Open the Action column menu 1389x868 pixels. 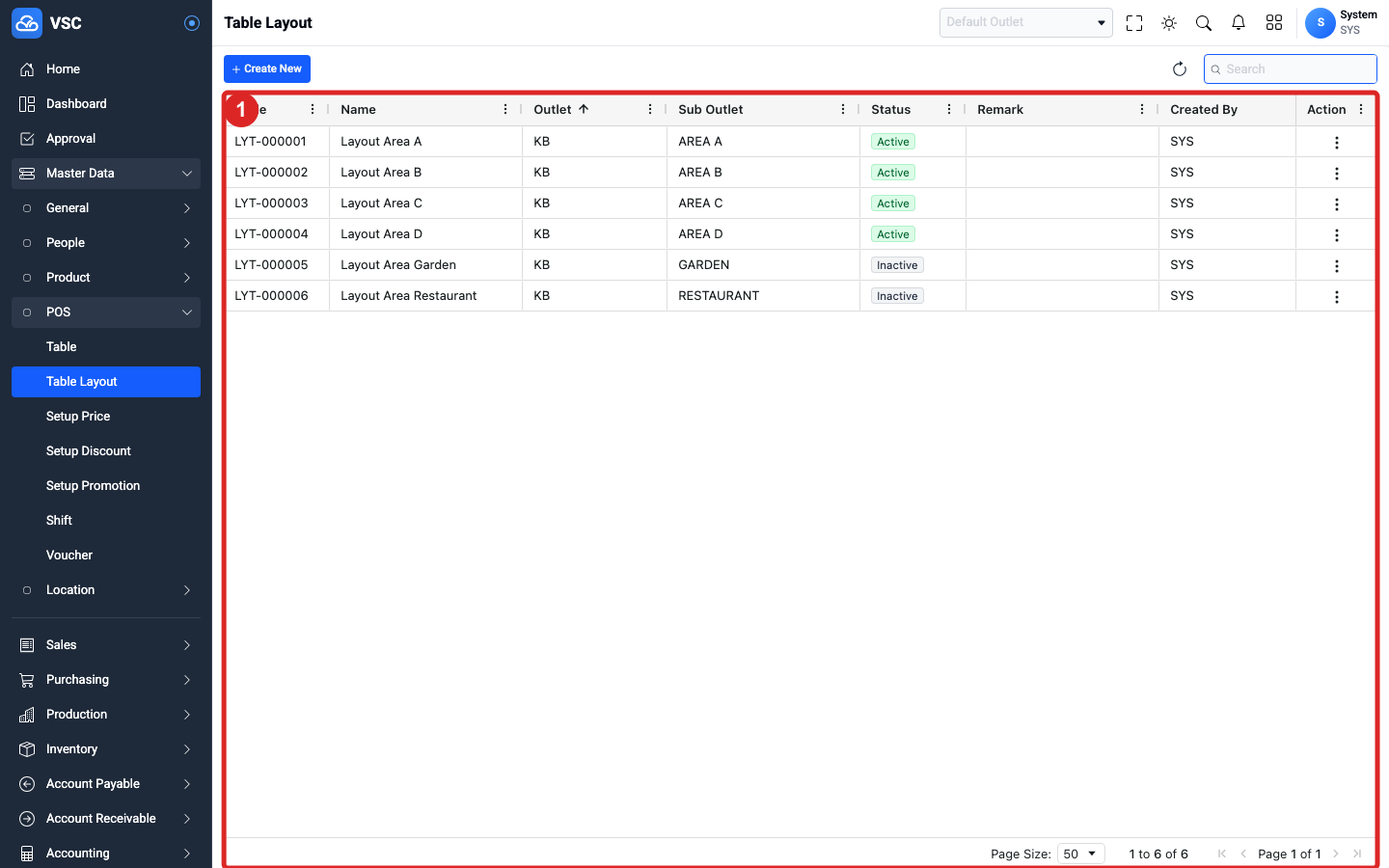(1361, 110)
